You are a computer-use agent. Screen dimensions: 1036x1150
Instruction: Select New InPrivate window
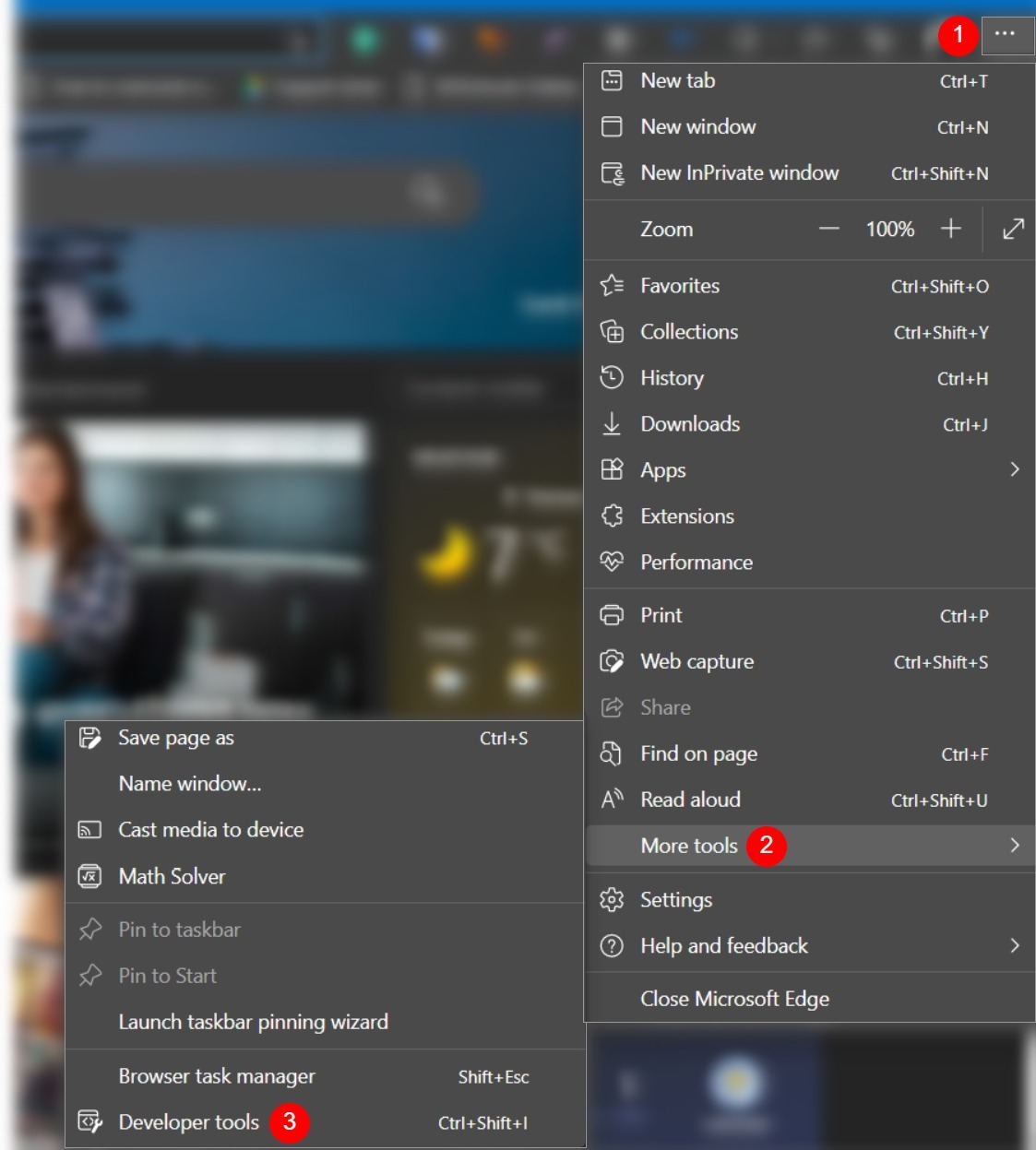(x=739, y=173)
